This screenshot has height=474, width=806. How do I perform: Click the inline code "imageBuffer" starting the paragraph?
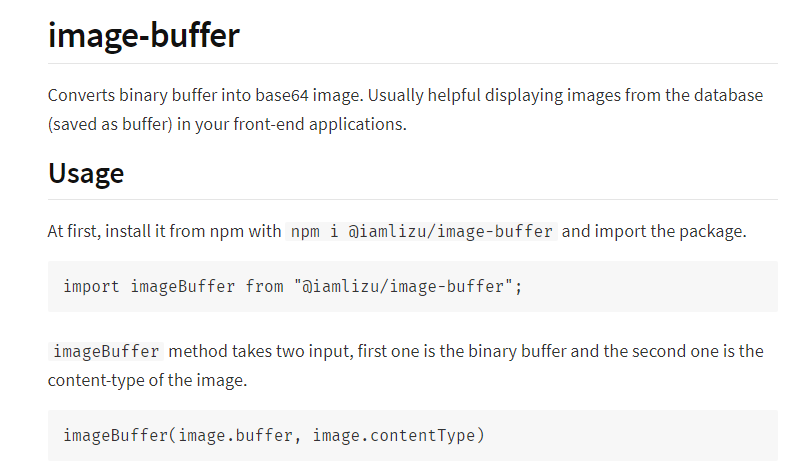tap(106, 351)
